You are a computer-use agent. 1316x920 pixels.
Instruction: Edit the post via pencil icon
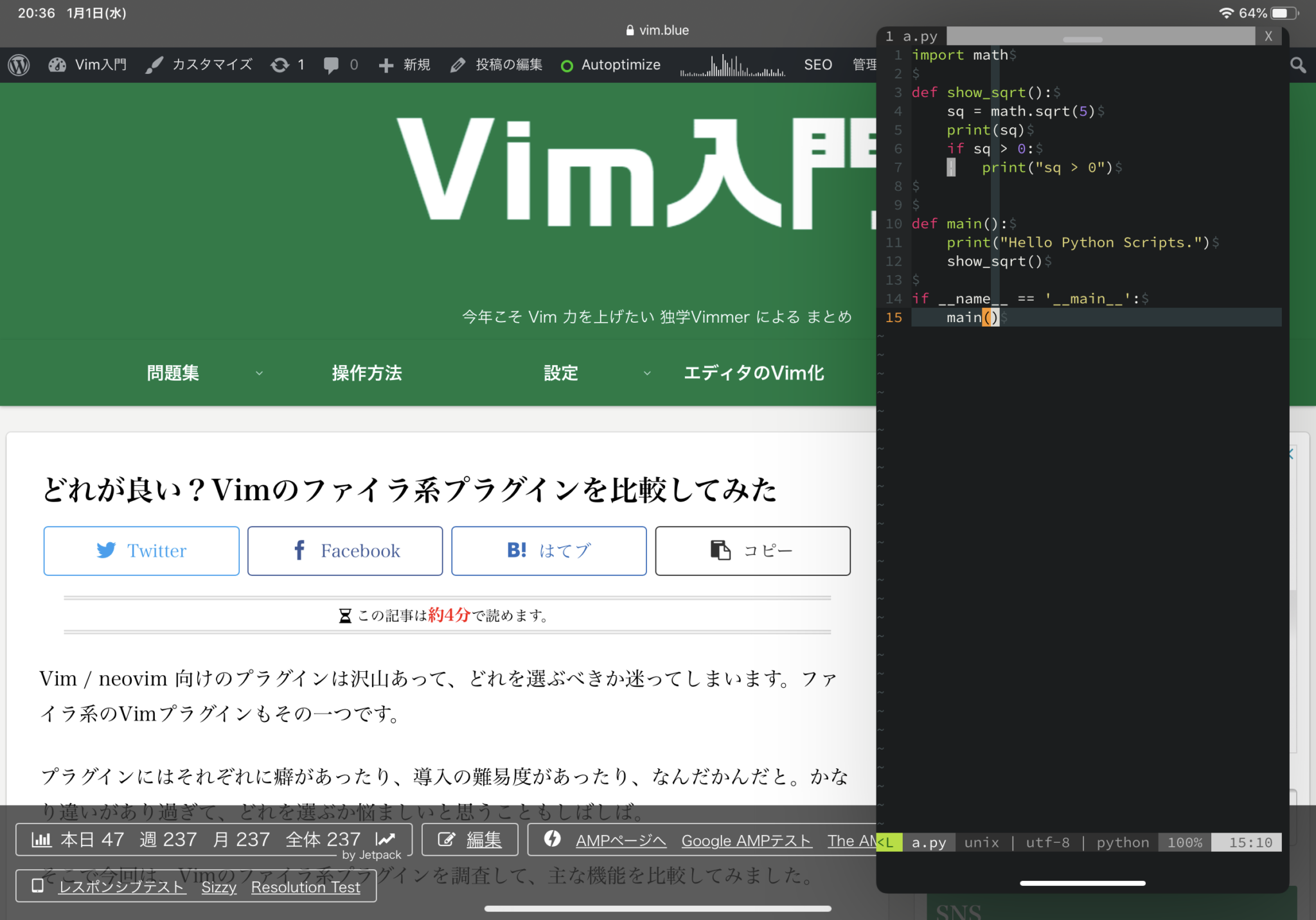(458, 64)
